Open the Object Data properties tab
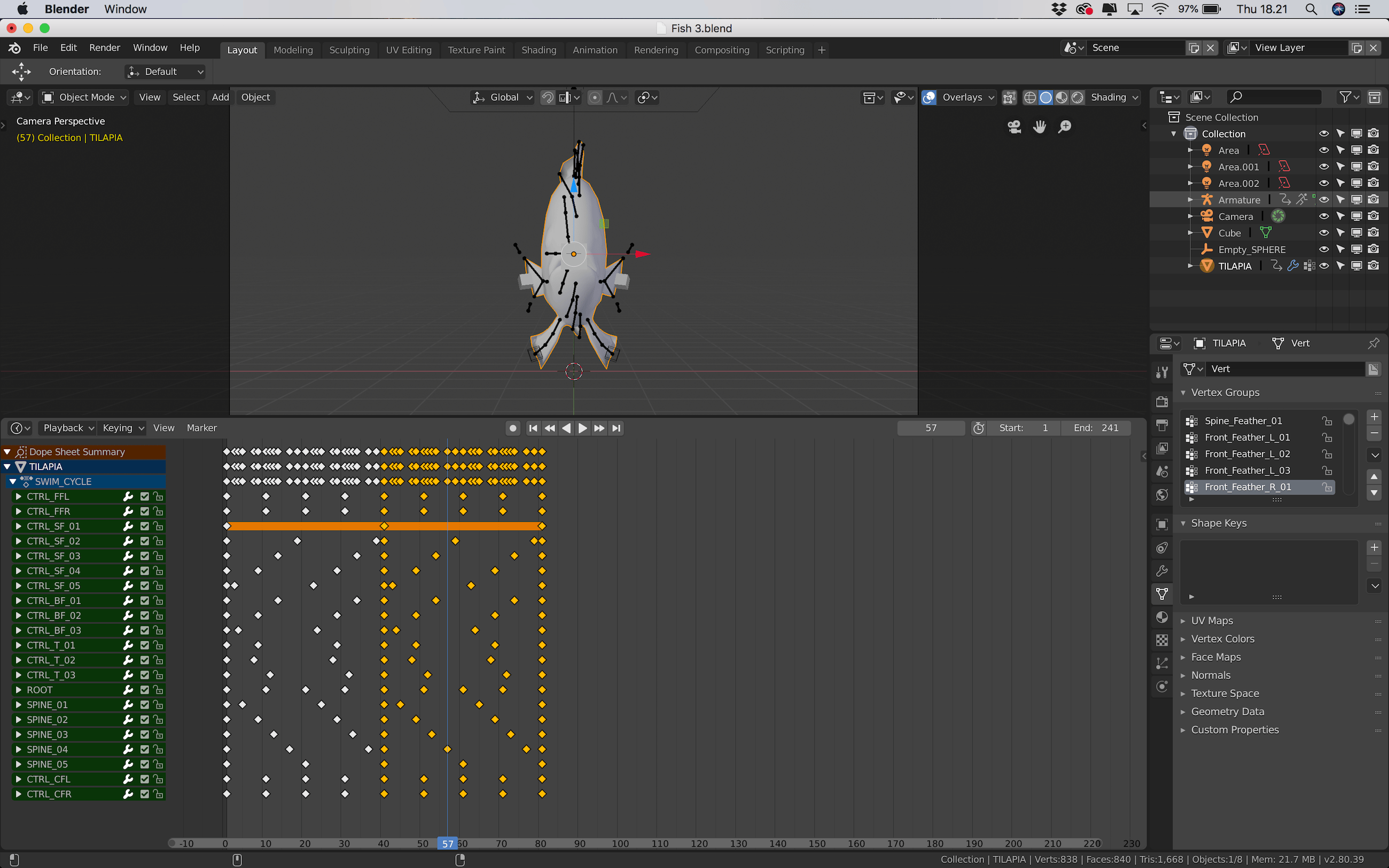 coord(1162,594)
